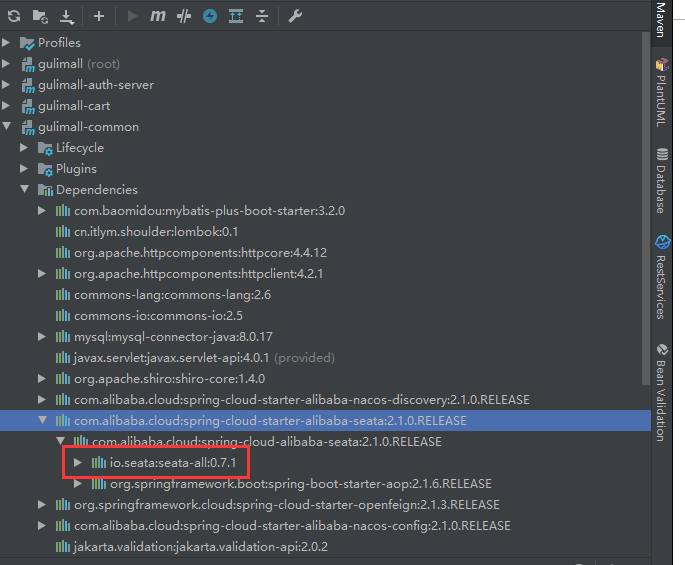685x565 pixels.
Task: Select org.apache.httpcomponents:httpcore:4.4.12 row
Action: pyautogui.click(x=325, y=253)
